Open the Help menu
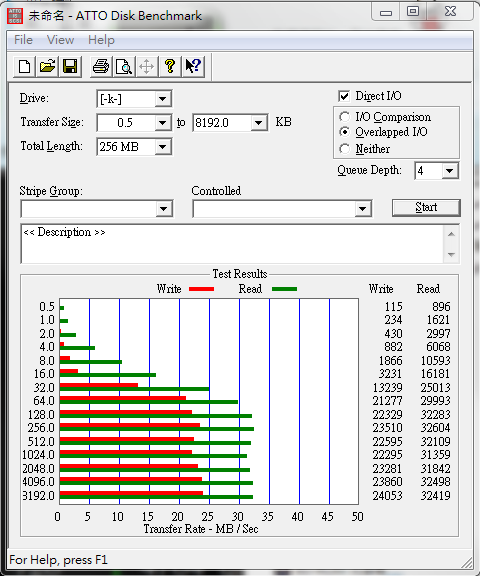Screen dimensions: 480x576 101,40
